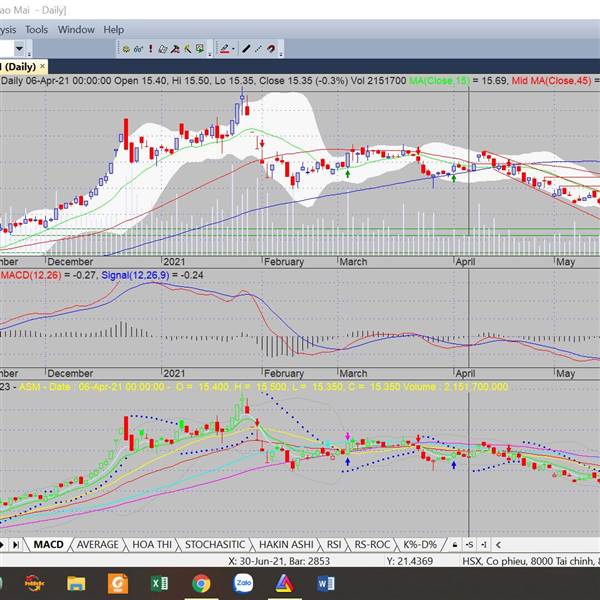Open the Help menu
This screenshot has width=600, height=600.
coord(114,29)
